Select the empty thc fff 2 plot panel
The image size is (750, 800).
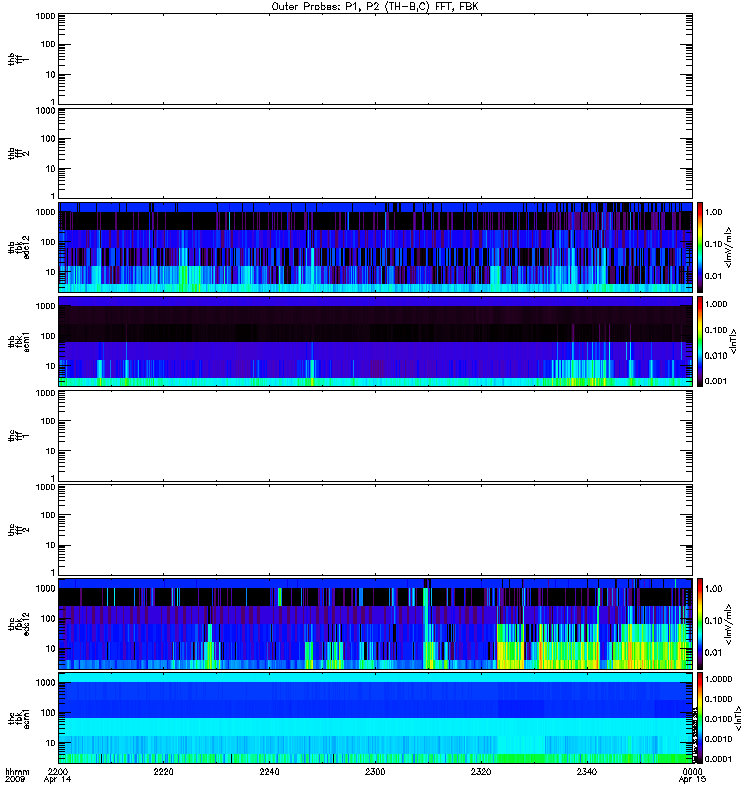[376, 530]
